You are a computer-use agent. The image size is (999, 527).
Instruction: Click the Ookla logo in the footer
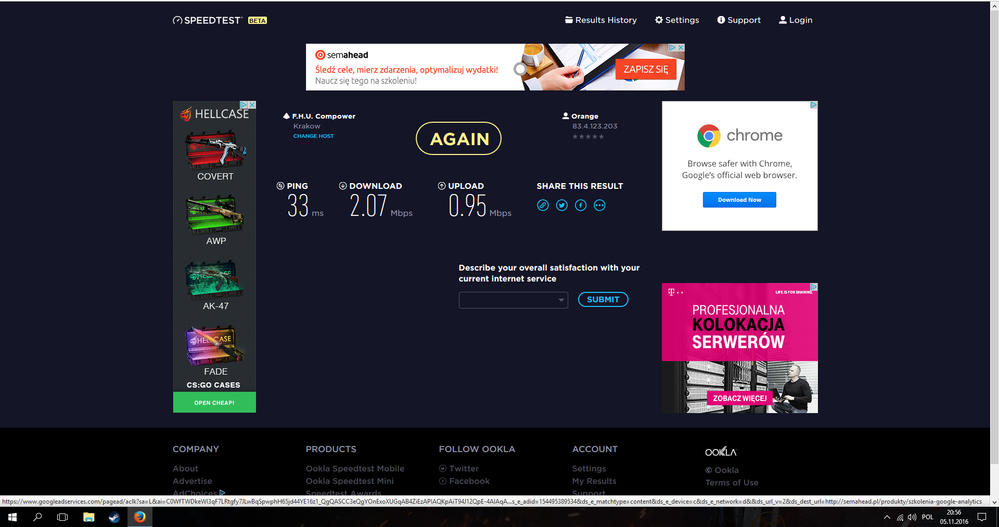[721, 452]
